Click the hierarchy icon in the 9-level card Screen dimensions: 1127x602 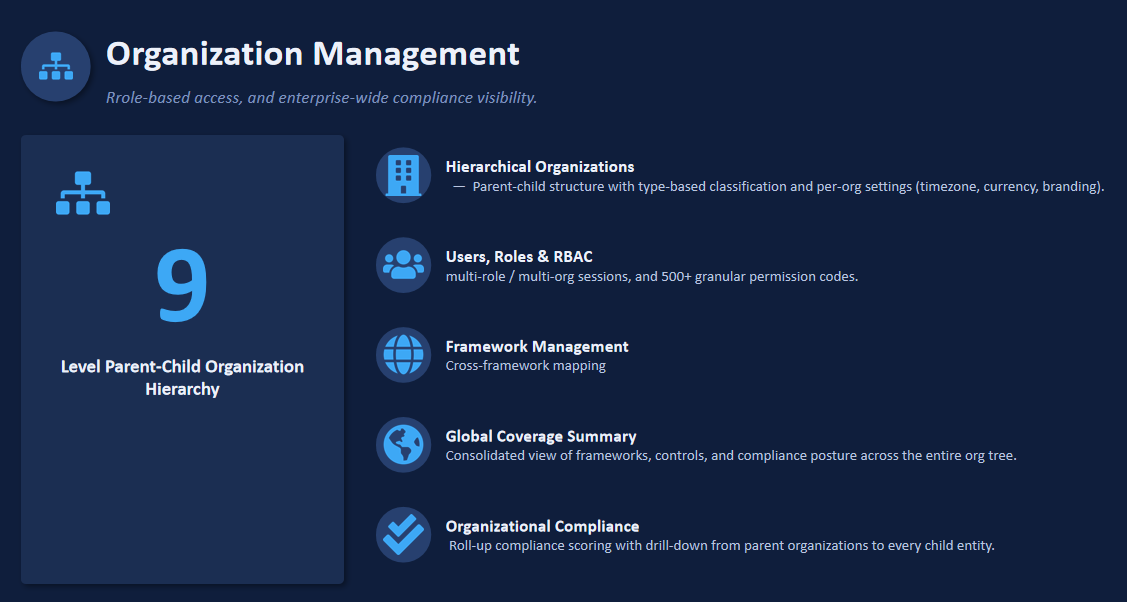click(x=83, y=193)
